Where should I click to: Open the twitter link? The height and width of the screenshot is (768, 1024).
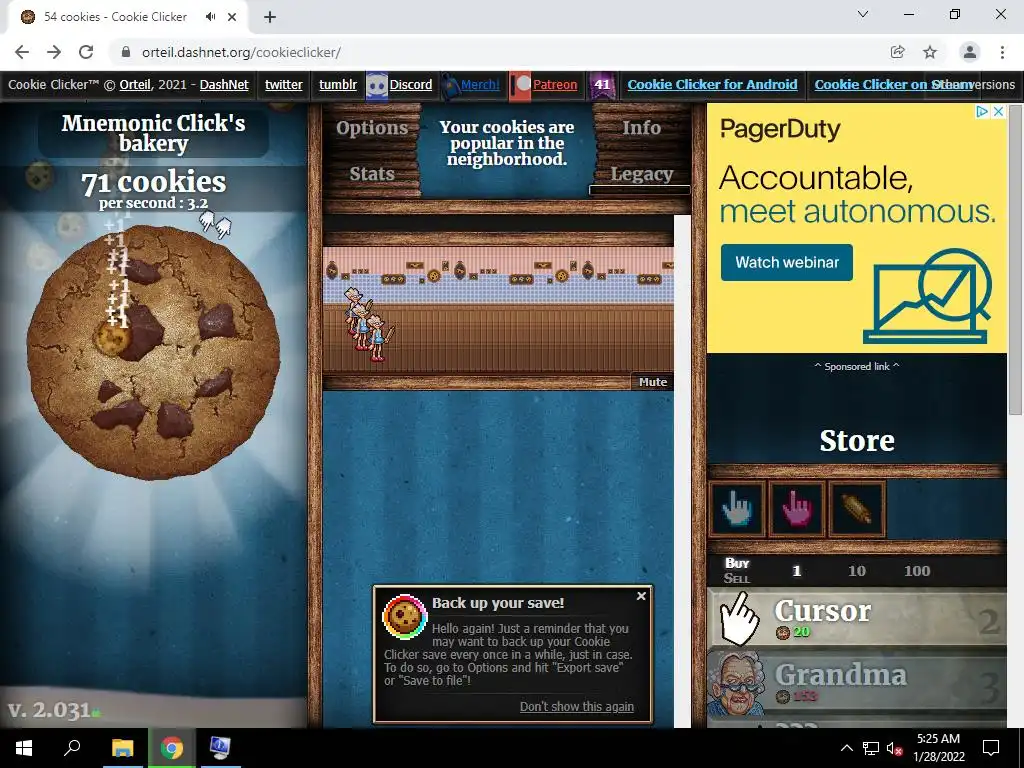[283, 84]
